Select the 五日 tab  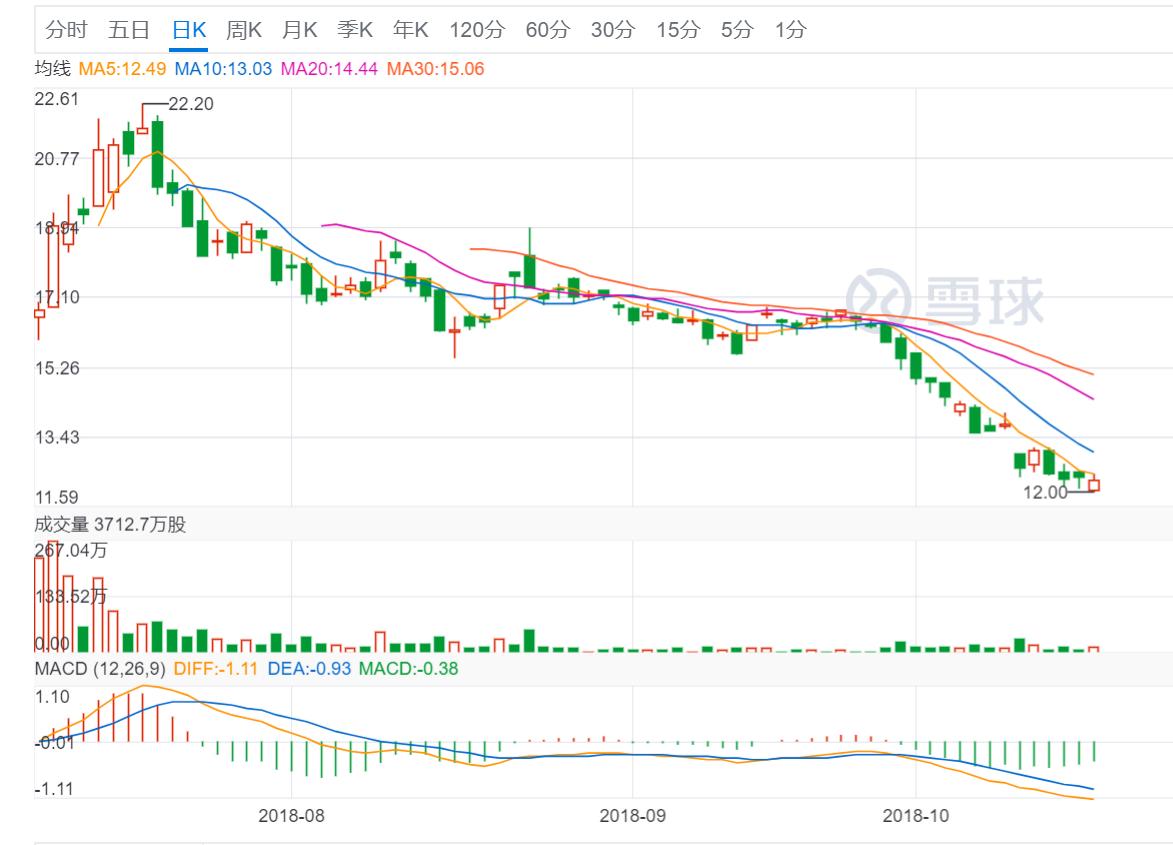click(x=129, y=30)
